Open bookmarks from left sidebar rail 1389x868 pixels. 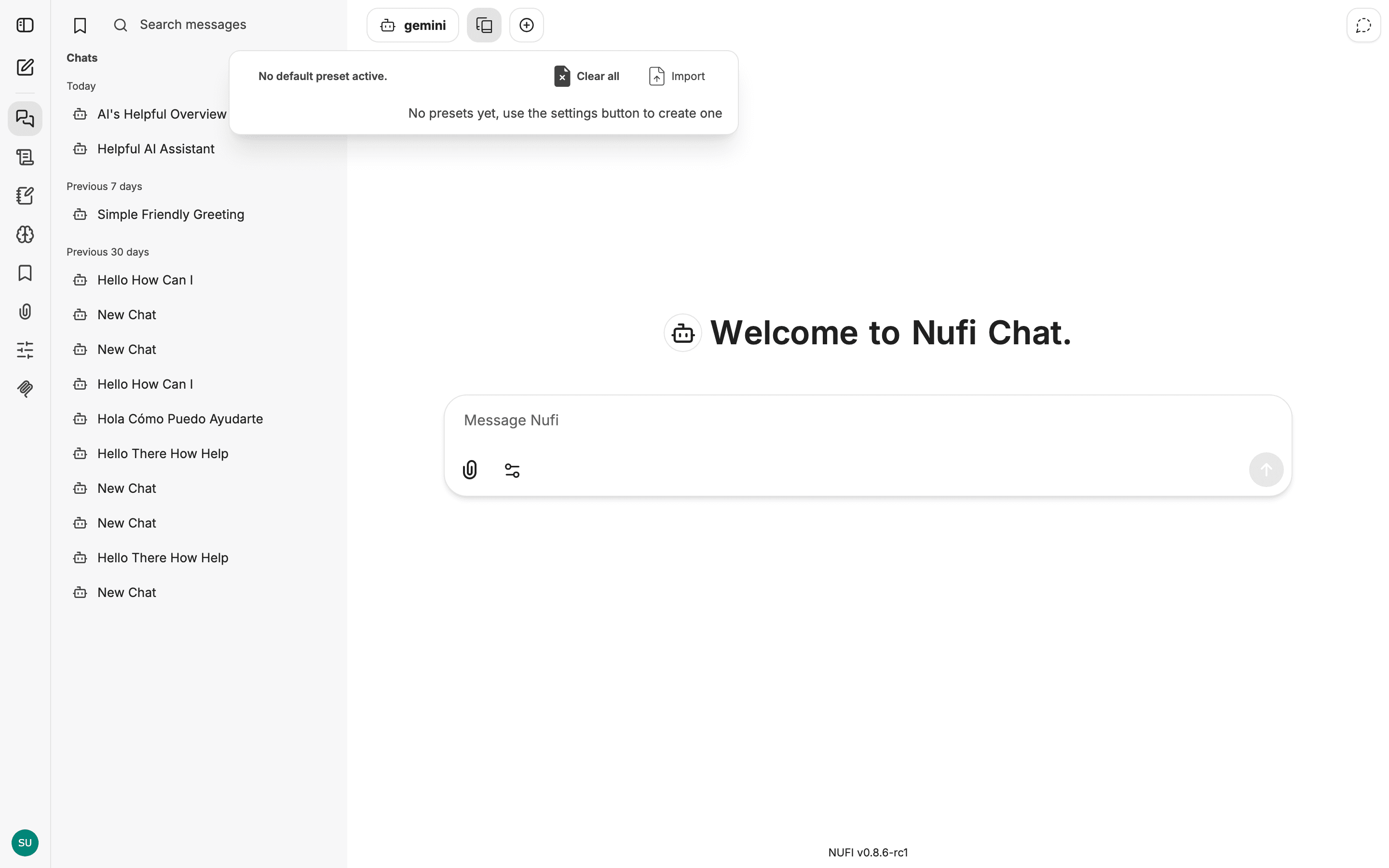(25, 272)
